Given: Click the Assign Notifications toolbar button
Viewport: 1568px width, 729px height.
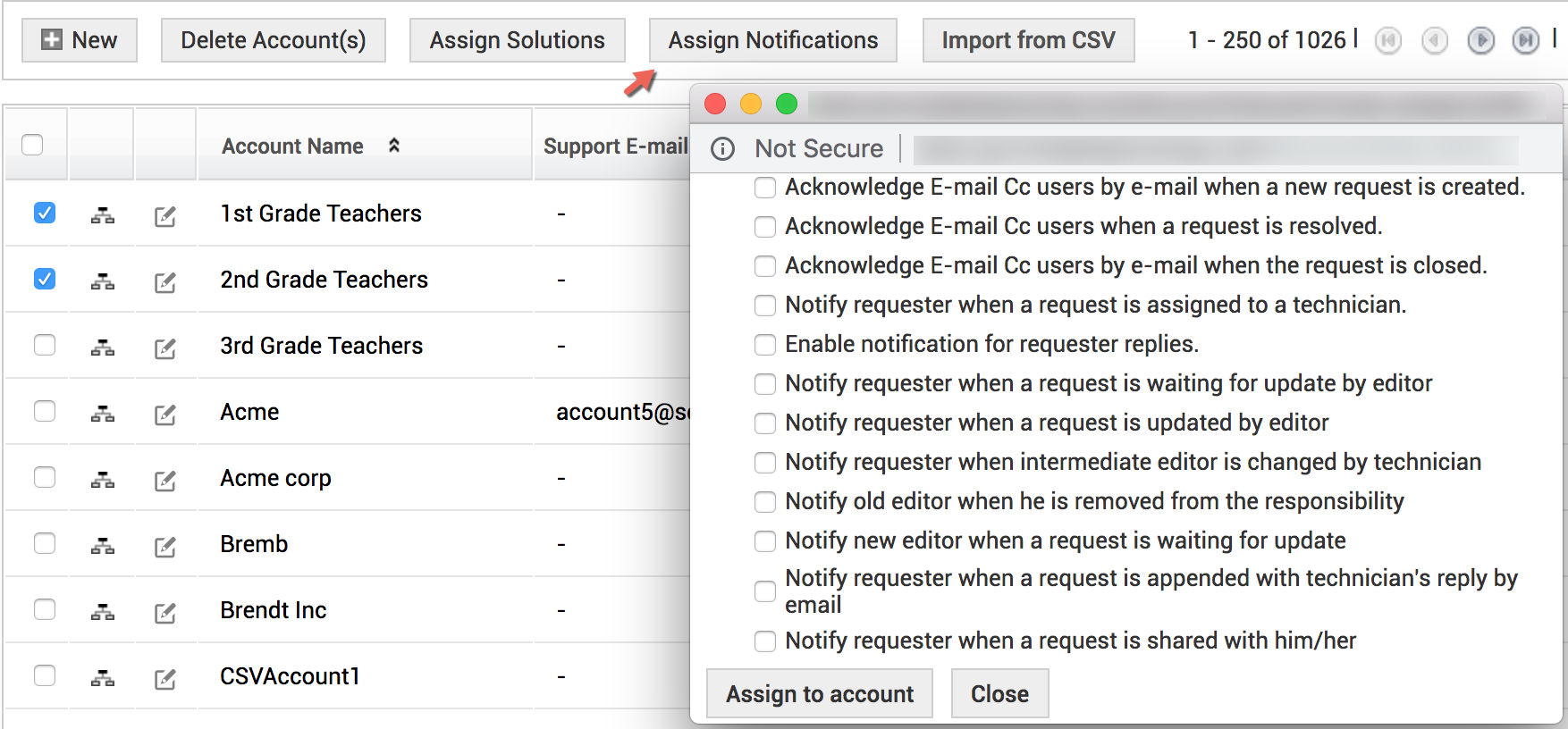Looking at the screenshot, I should point(772,40).
